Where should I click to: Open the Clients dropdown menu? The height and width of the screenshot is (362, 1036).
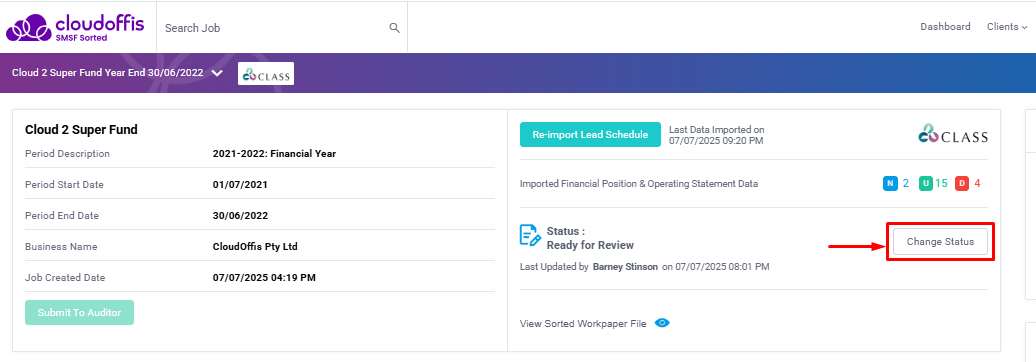pos(1007,27)
